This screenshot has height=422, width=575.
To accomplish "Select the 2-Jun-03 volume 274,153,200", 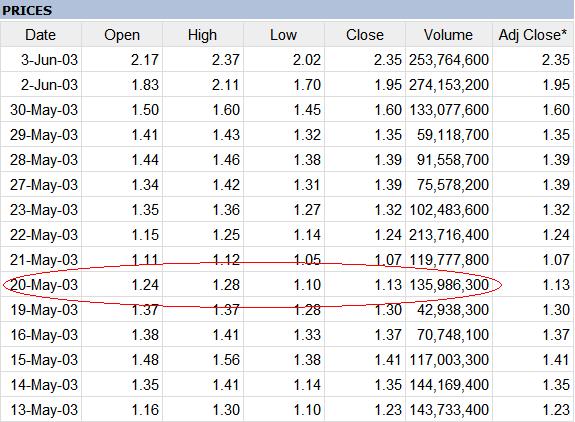I will click(x=449, y=85).
